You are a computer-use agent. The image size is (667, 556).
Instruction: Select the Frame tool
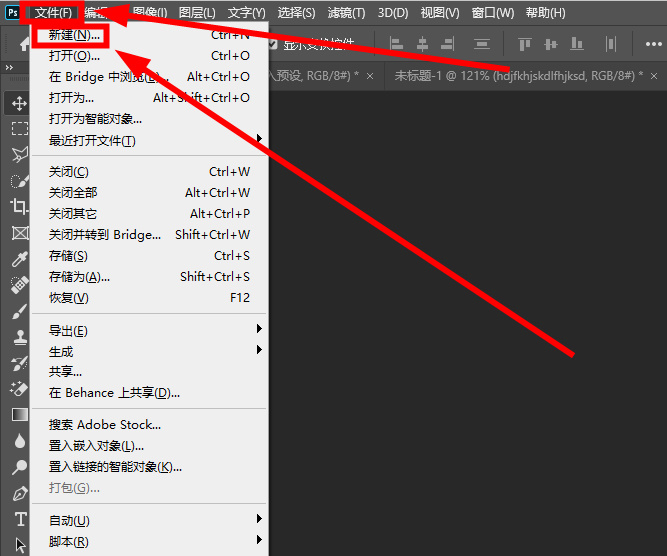point(20,233)
